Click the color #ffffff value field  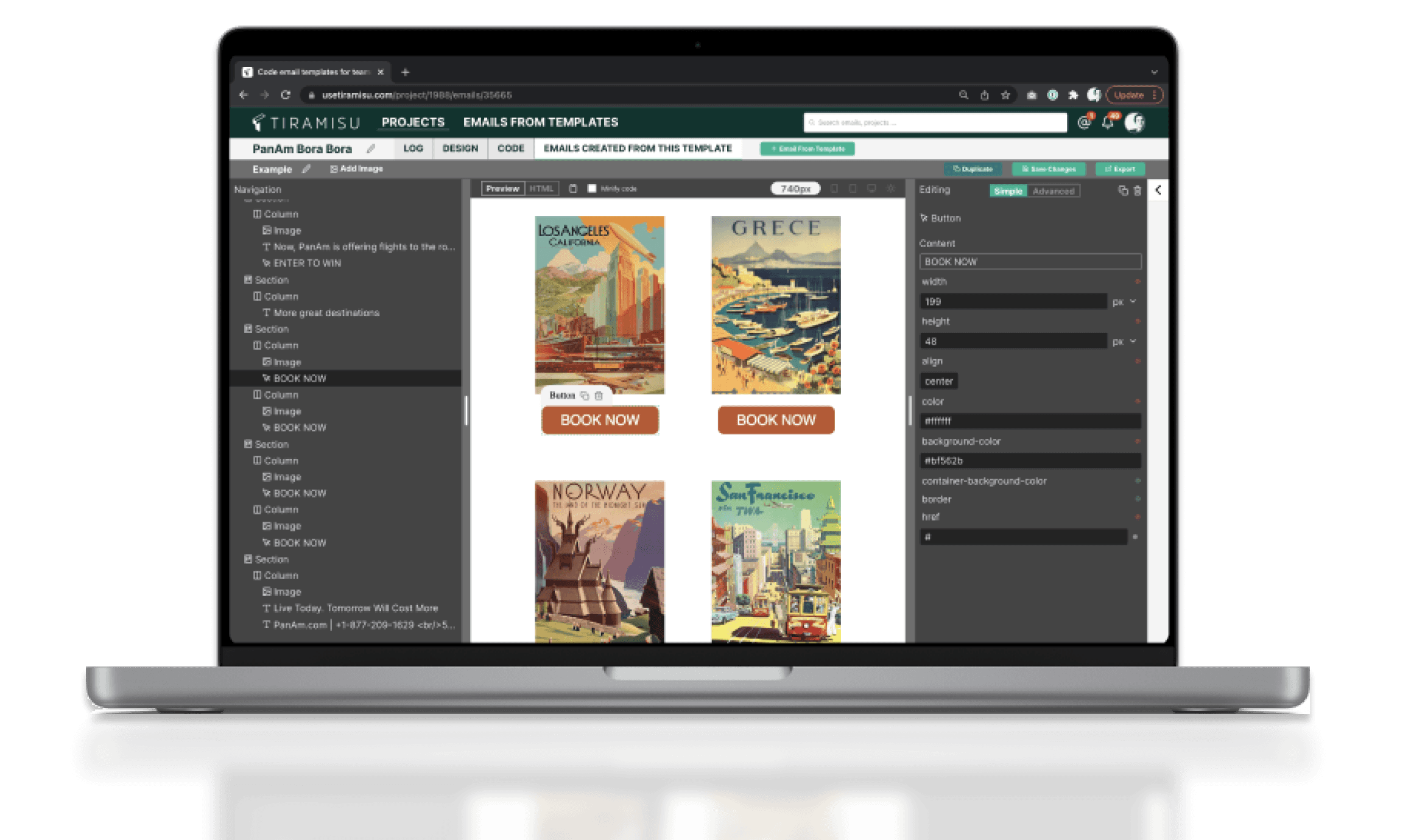(1030, 421)
